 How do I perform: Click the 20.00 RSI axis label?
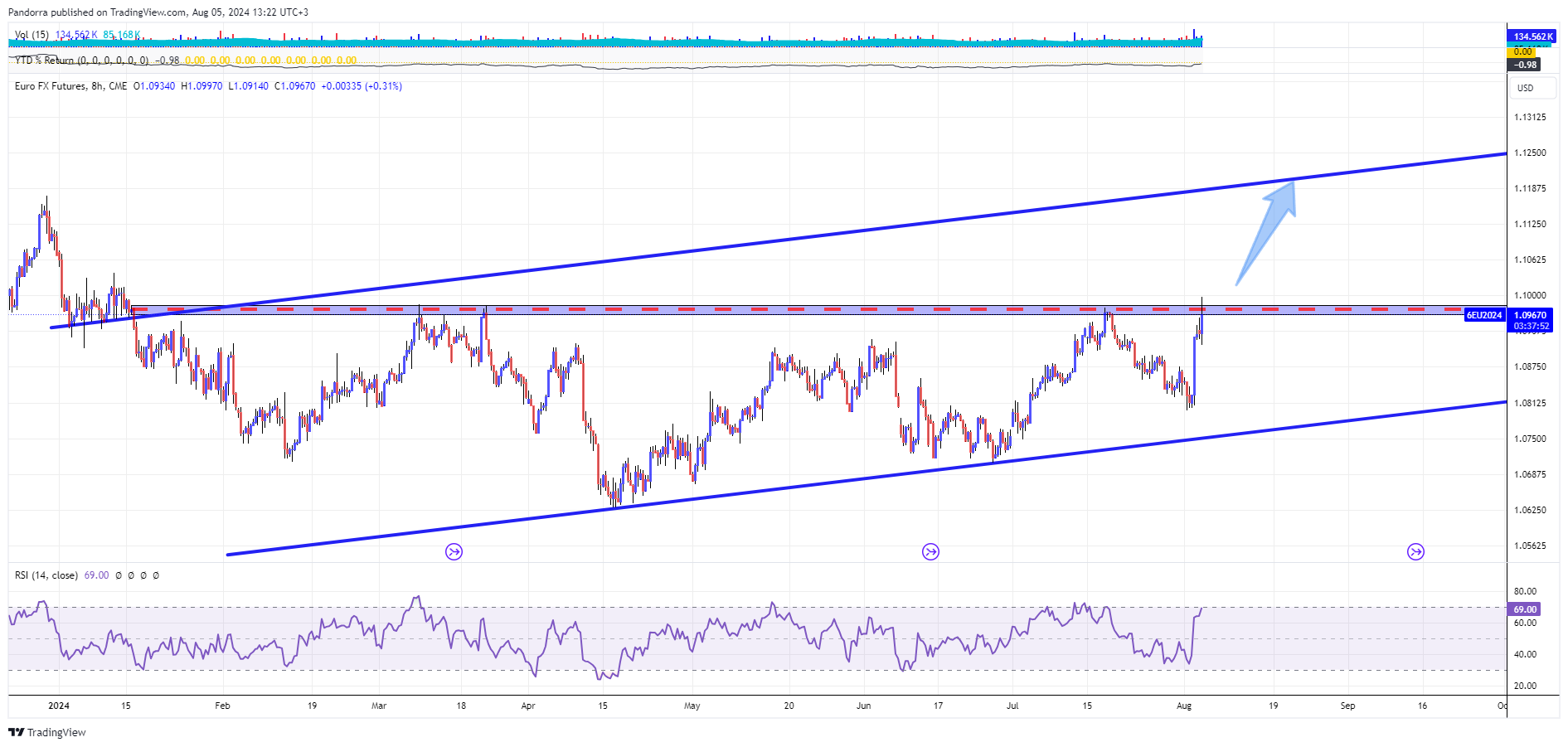(x=1525, y=686)
